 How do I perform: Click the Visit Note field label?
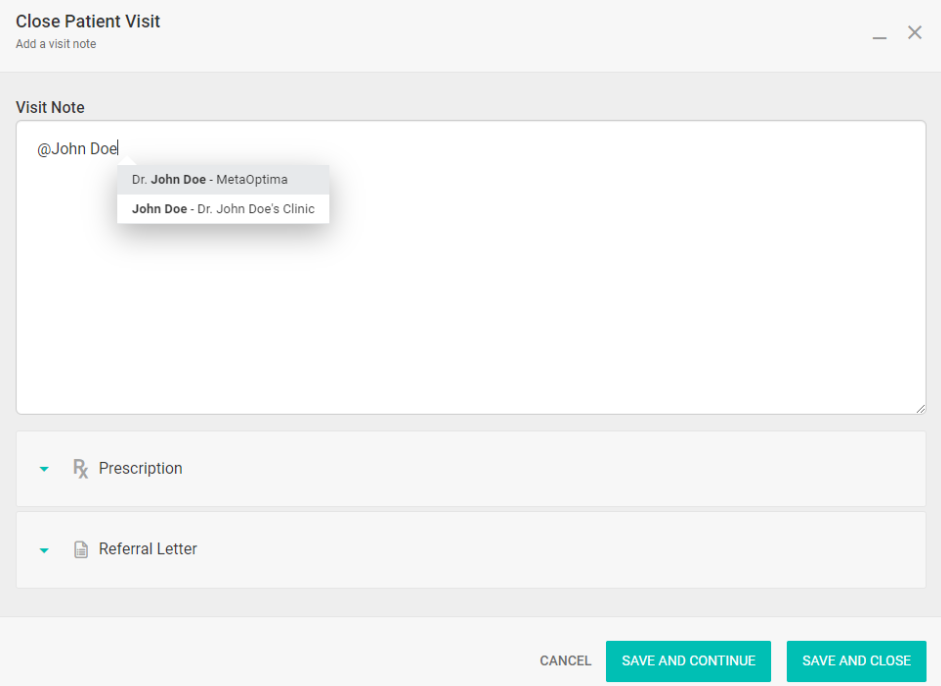pyautogui.click(x=50, y=107)
